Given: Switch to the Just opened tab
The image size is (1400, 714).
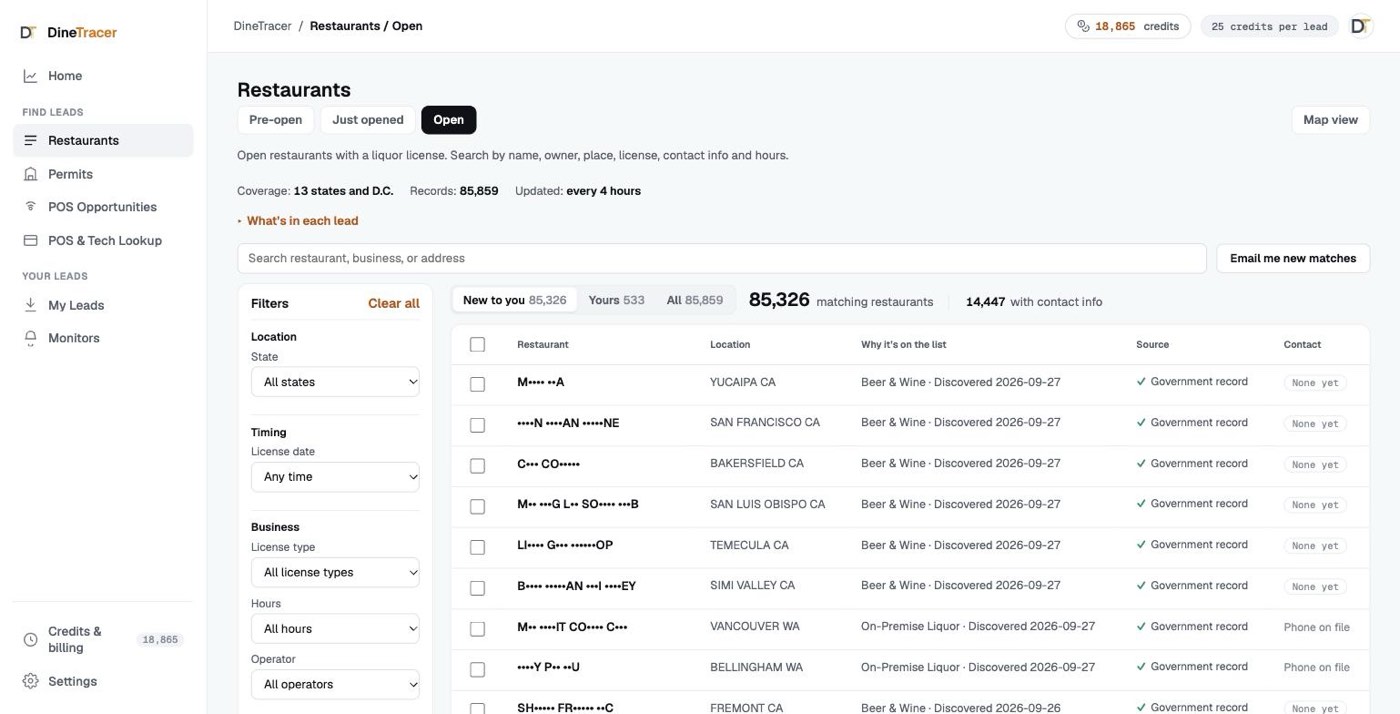Looking at the screenshot, I should (368, 120).
